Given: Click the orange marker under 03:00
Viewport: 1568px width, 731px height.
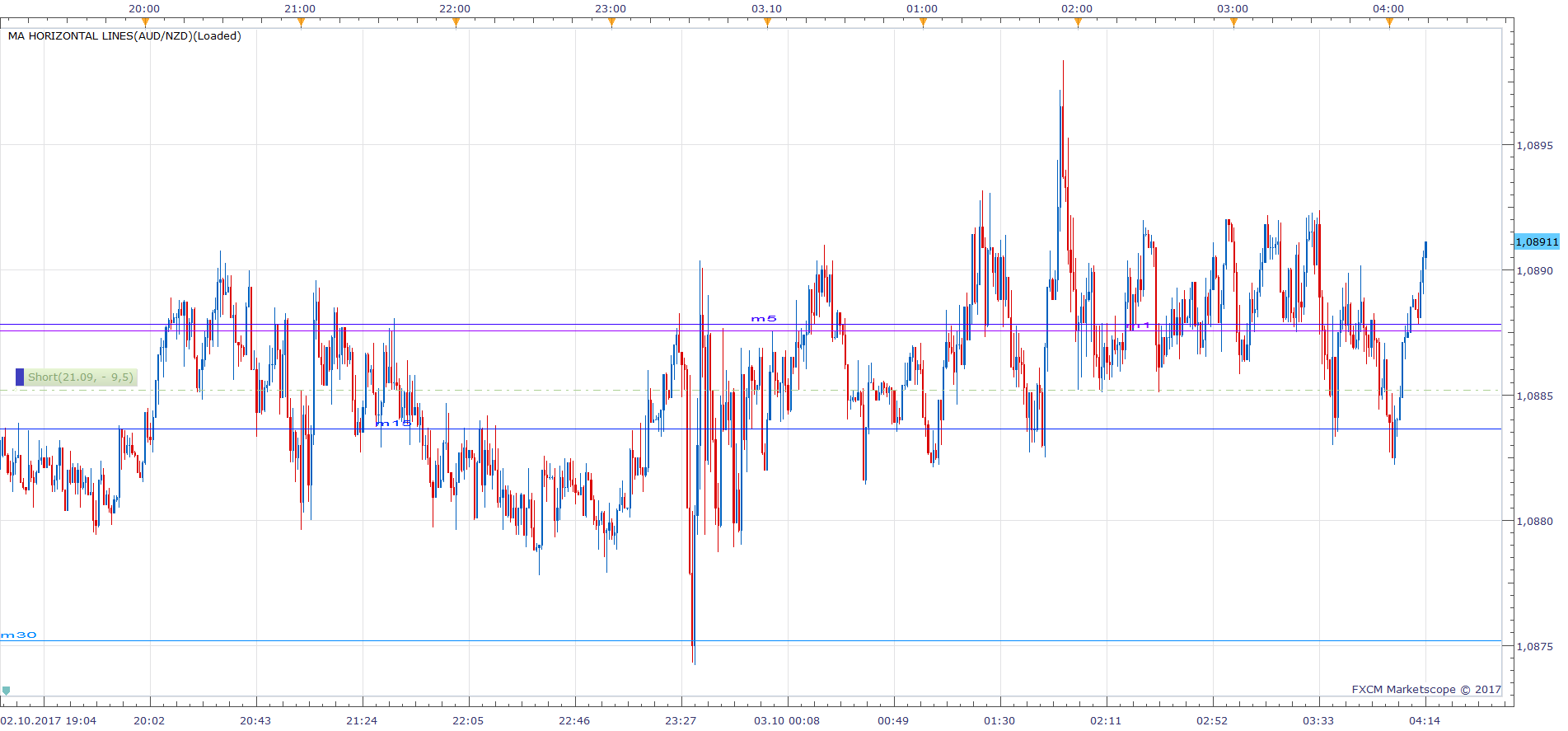Looking at the screenshot, I should tap(1233, 22).
